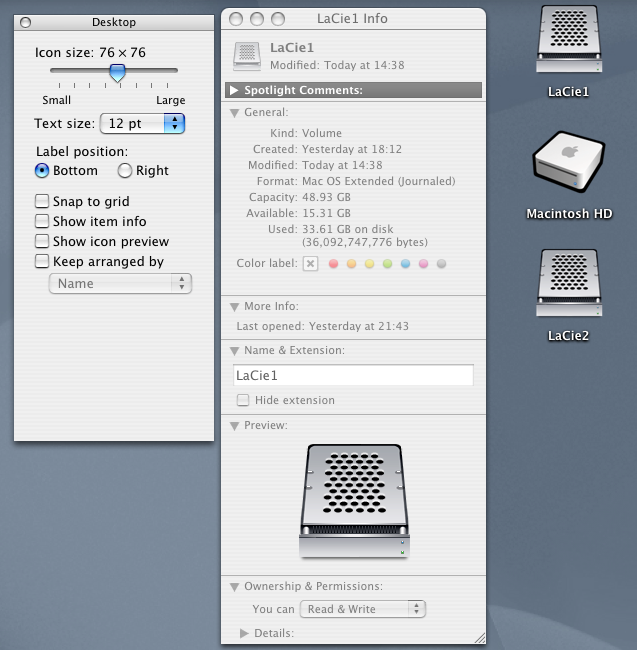Collapse the General section
This screenshot has width=637, height=650.
click(x=234, y=113)
